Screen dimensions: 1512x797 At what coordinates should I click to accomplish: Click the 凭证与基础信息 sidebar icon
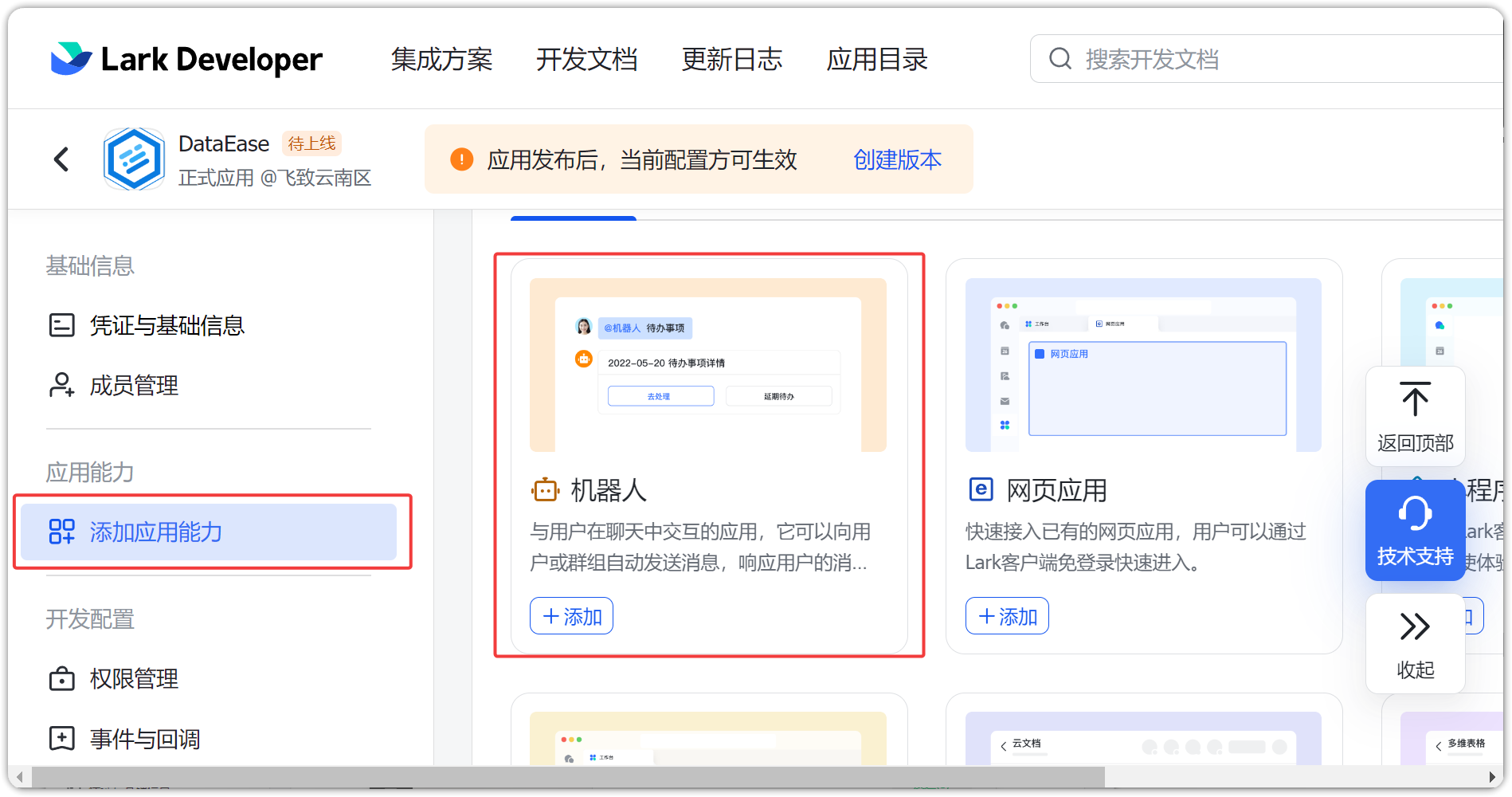tap(62, 325)
